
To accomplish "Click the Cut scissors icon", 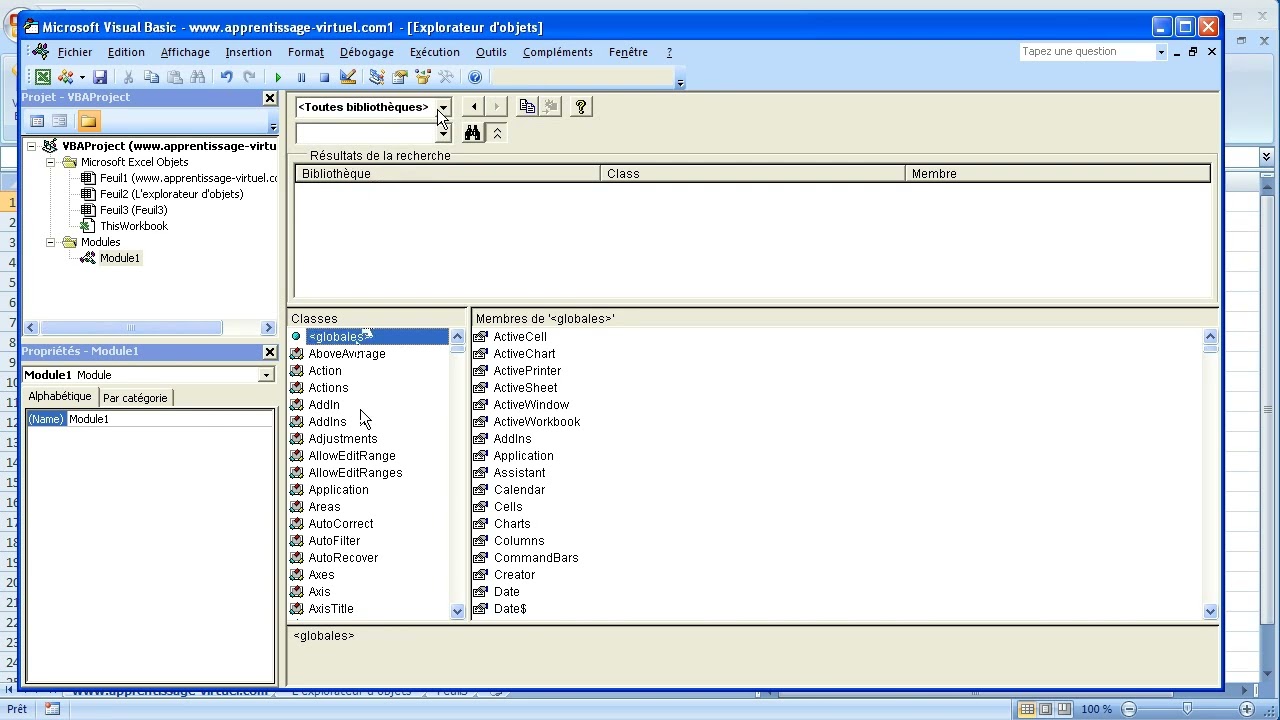I will [128, 77].
